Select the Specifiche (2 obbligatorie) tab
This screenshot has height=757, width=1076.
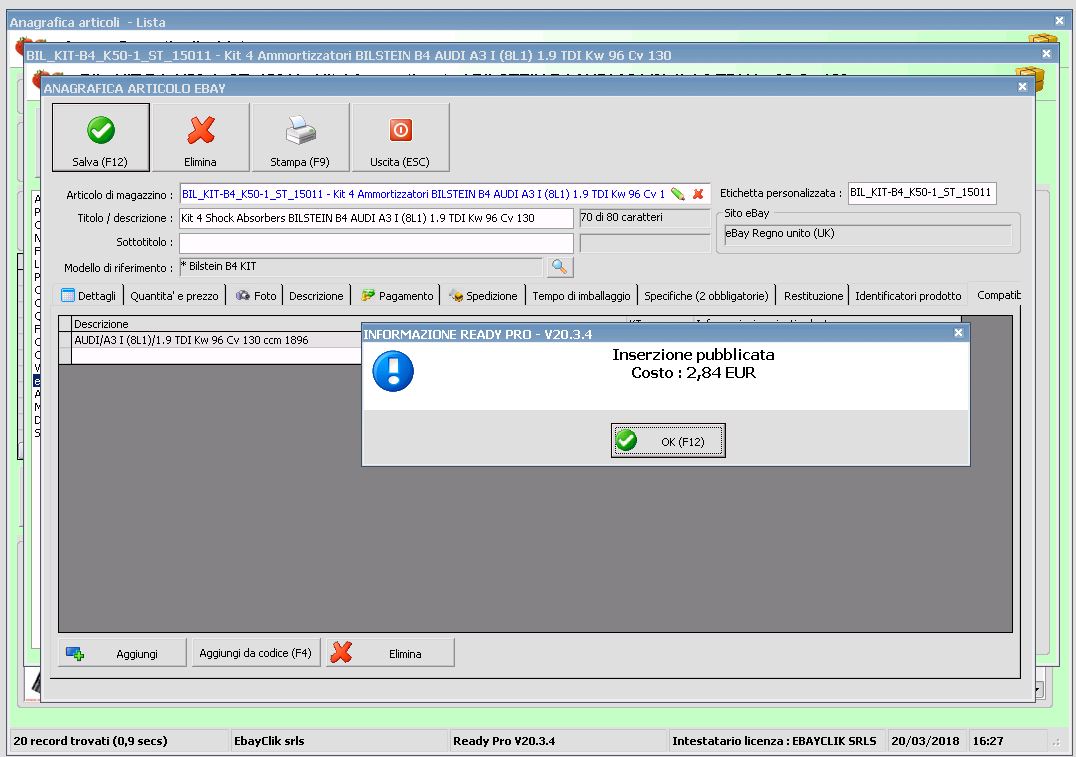pyautogui.click(x=706, y=296)
